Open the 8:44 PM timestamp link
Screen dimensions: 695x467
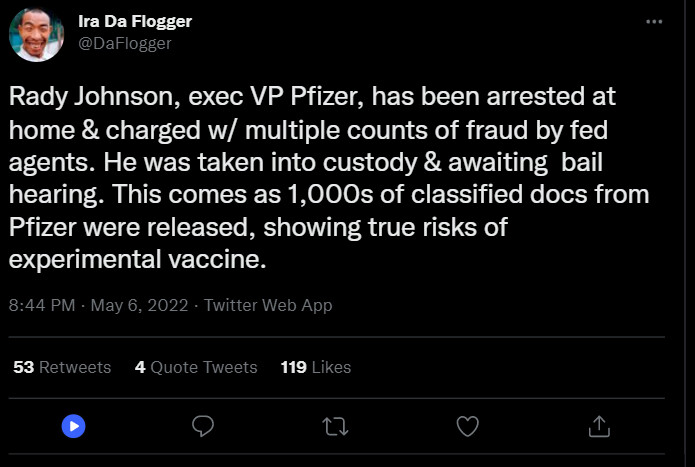(41, 305)
